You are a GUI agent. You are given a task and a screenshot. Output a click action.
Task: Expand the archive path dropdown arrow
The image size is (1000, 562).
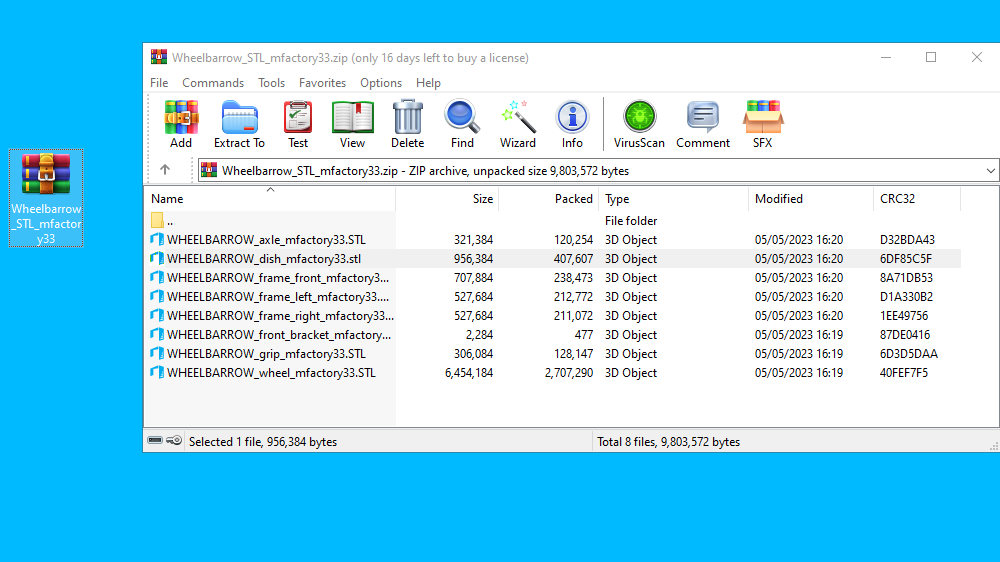(990, 171)
